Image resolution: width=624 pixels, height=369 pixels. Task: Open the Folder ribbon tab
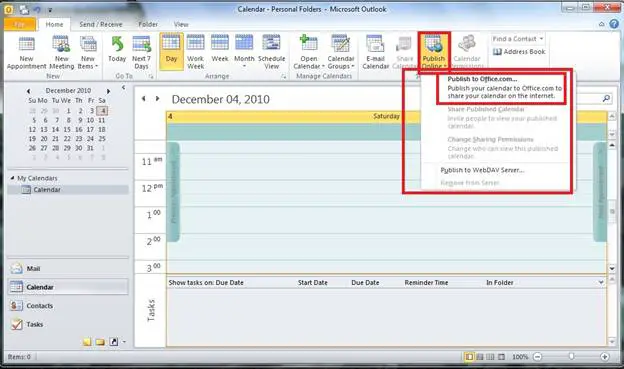[x=148, y=24]
